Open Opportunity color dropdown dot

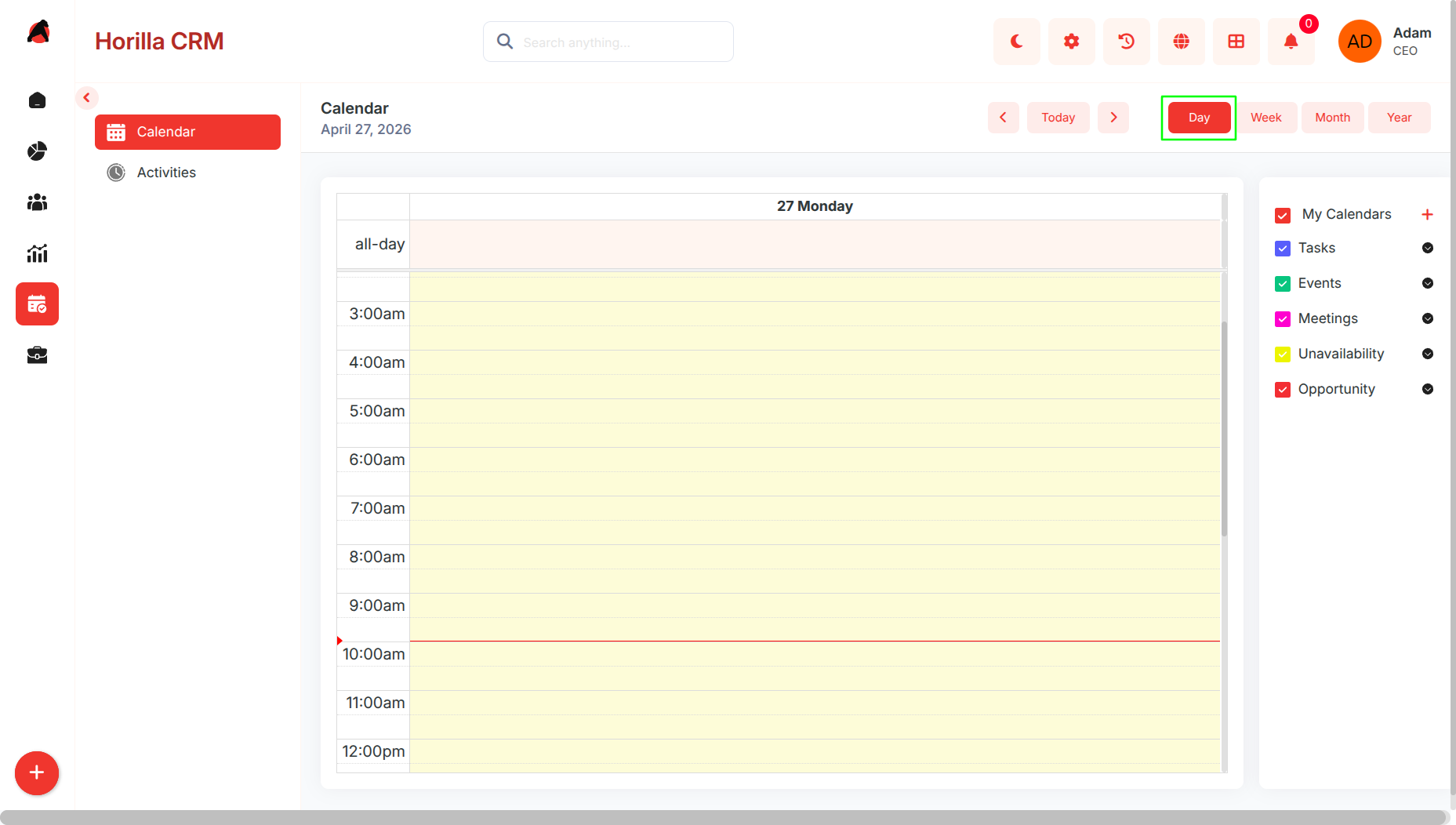click(1428, 389)
